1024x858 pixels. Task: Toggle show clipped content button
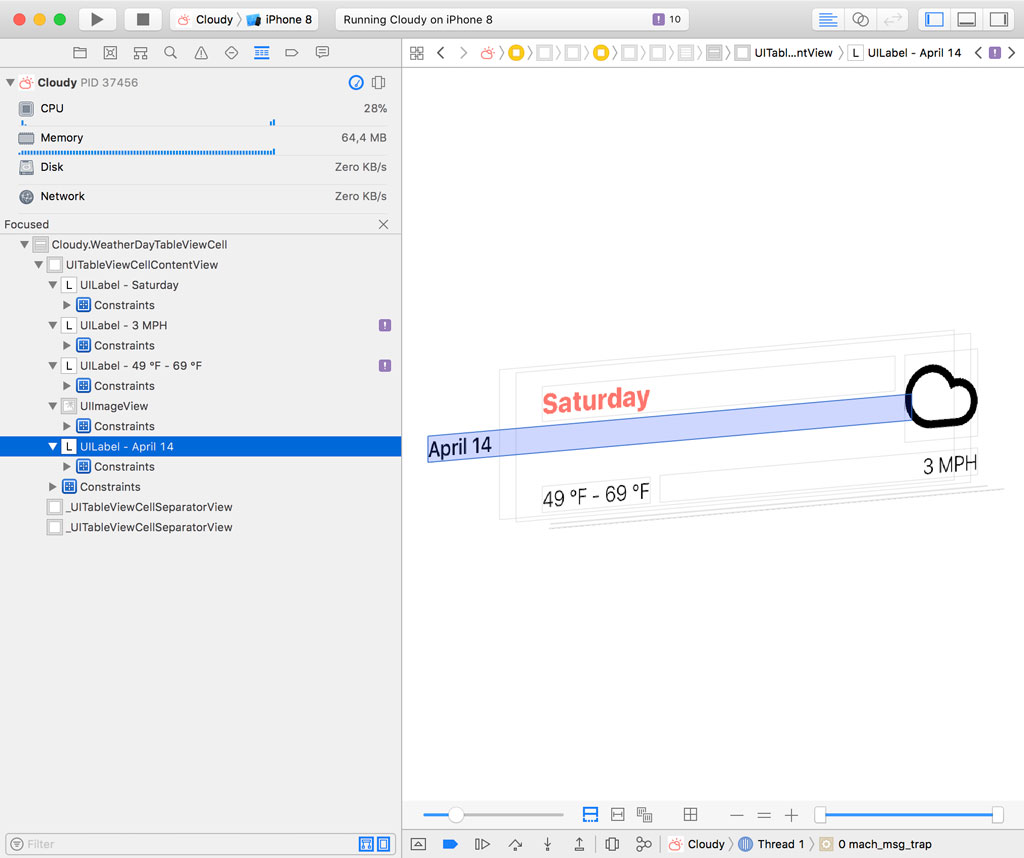[x=590, y=815]
